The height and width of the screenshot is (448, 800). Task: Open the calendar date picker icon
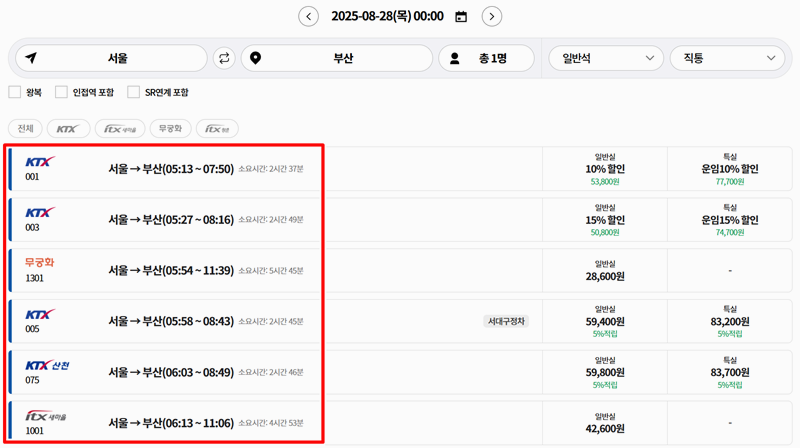pyautogui.click(x=461, y=16)
